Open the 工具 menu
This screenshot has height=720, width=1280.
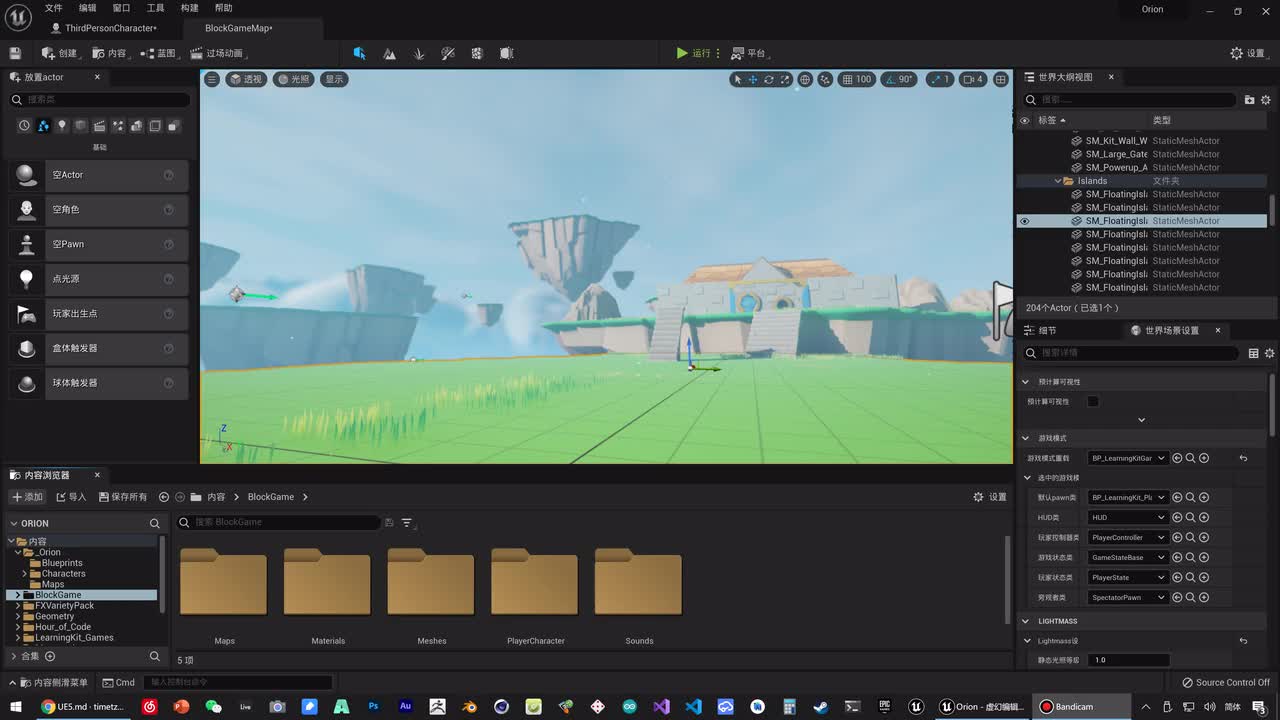[155, 8]
